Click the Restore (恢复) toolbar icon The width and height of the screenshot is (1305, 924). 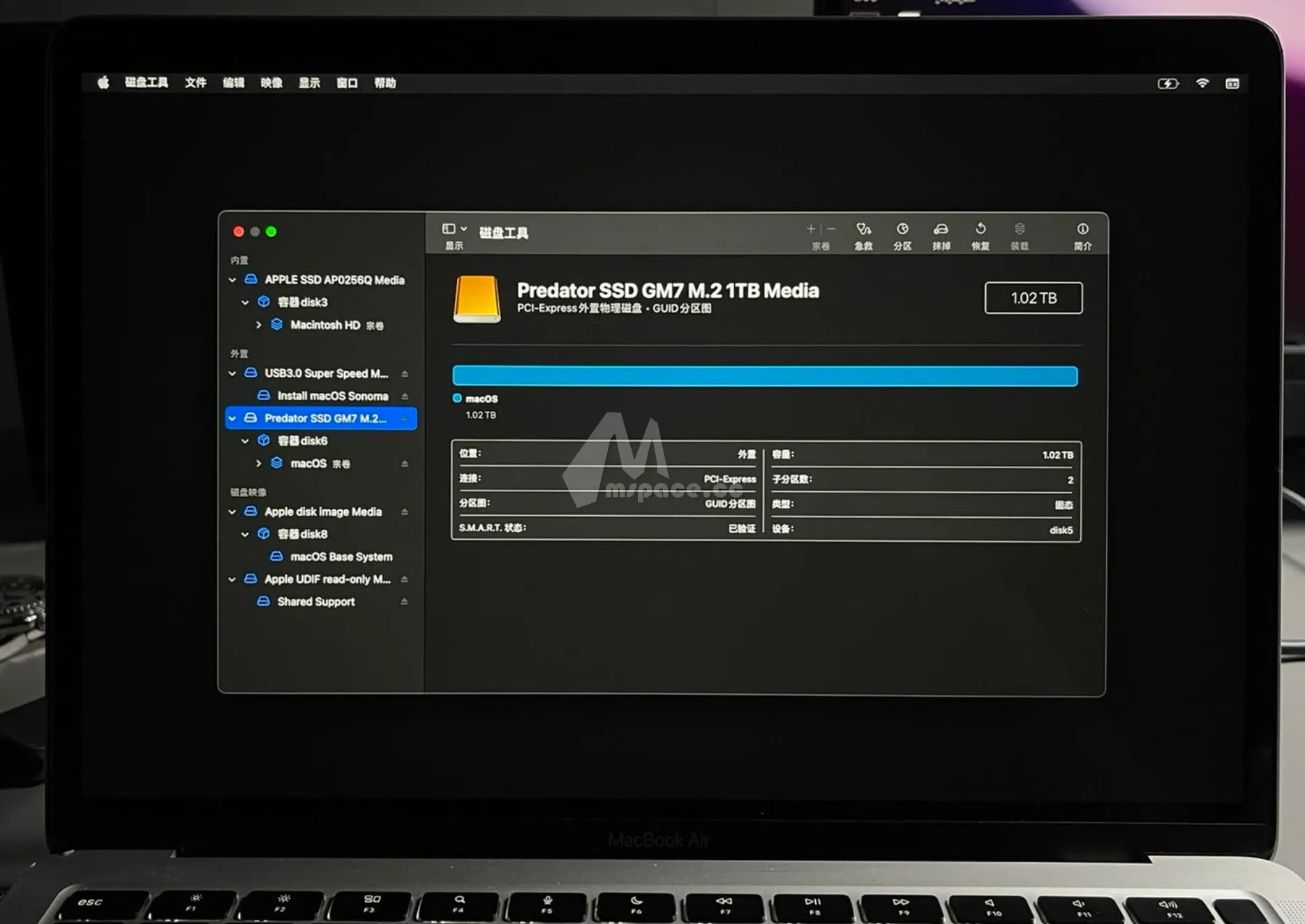(x=980, y=230)
